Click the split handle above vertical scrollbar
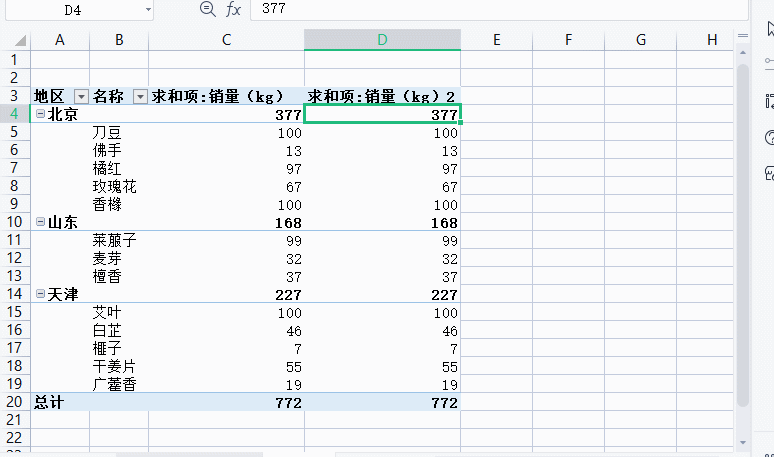Screen dimensions: 774x457 (742, 35)
